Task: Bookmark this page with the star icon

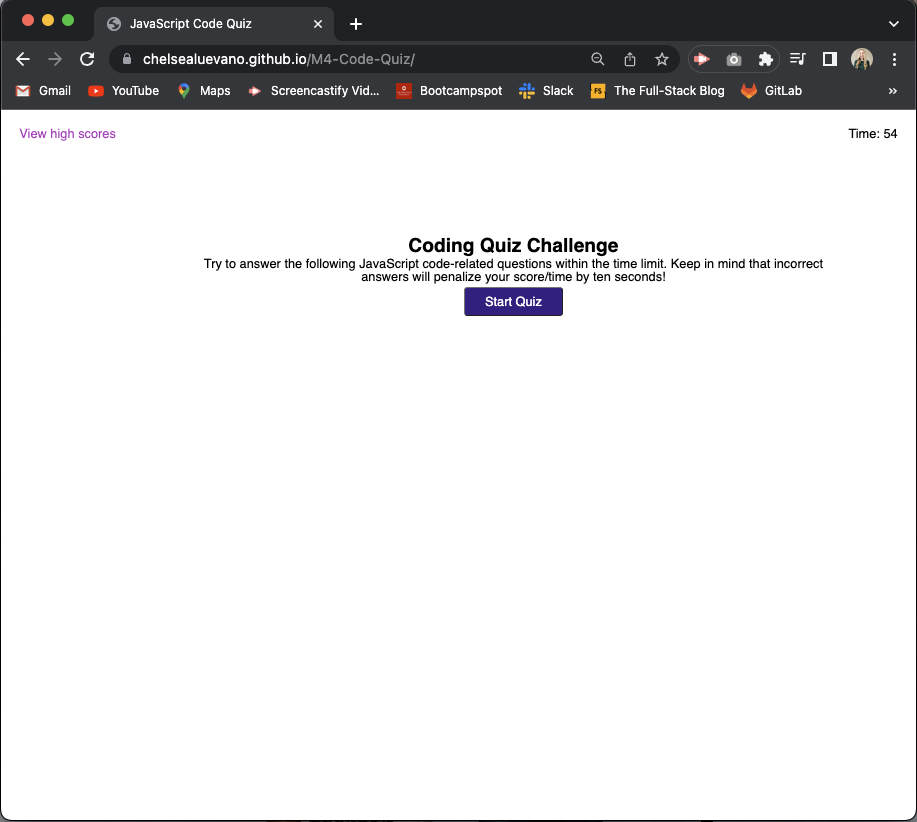Action: point(661,59)
